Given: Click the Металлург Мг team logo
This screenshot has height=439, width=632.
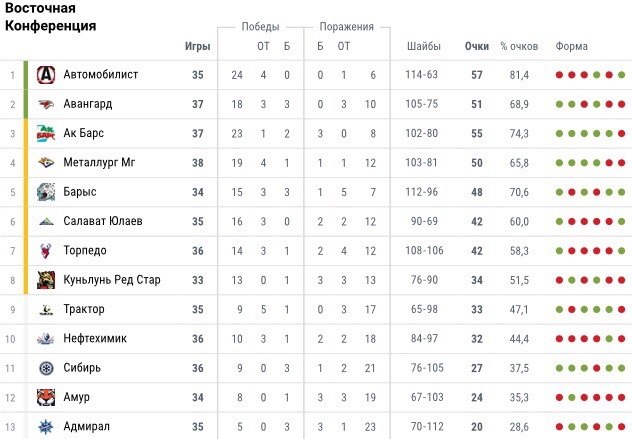Looking at the screenshot, I should 45,163.
